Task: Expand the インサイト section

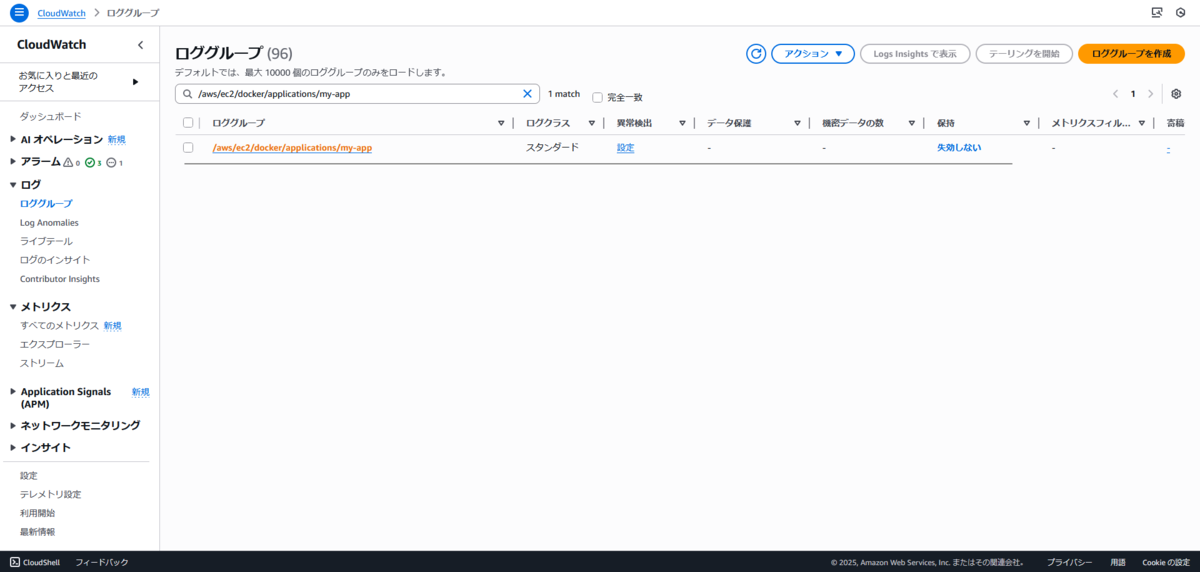Action: tap(13, 448)
